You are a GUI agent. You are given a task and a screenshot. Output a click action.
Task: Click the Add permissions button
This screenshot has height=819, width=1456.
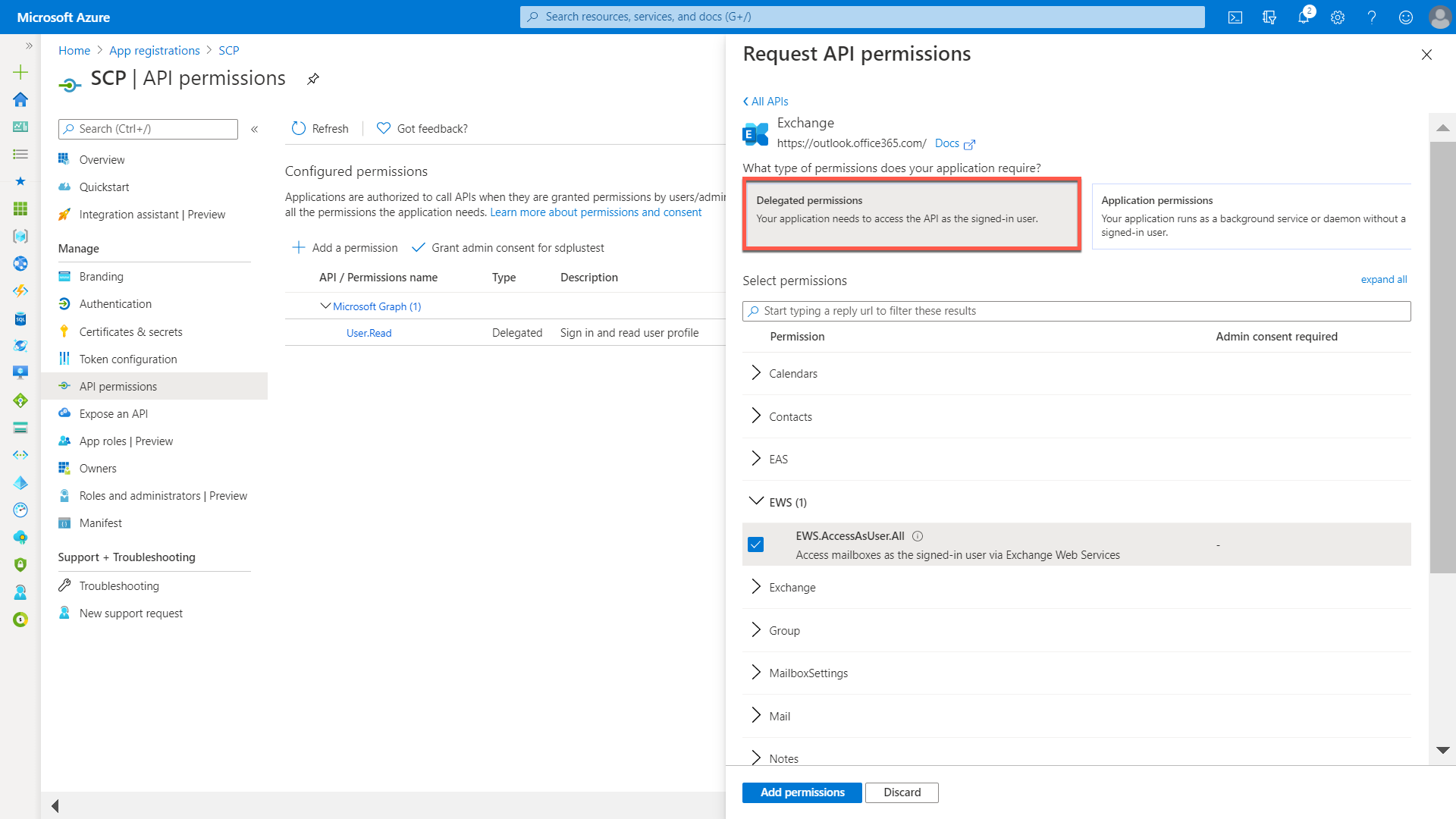(x=802, y=792)
